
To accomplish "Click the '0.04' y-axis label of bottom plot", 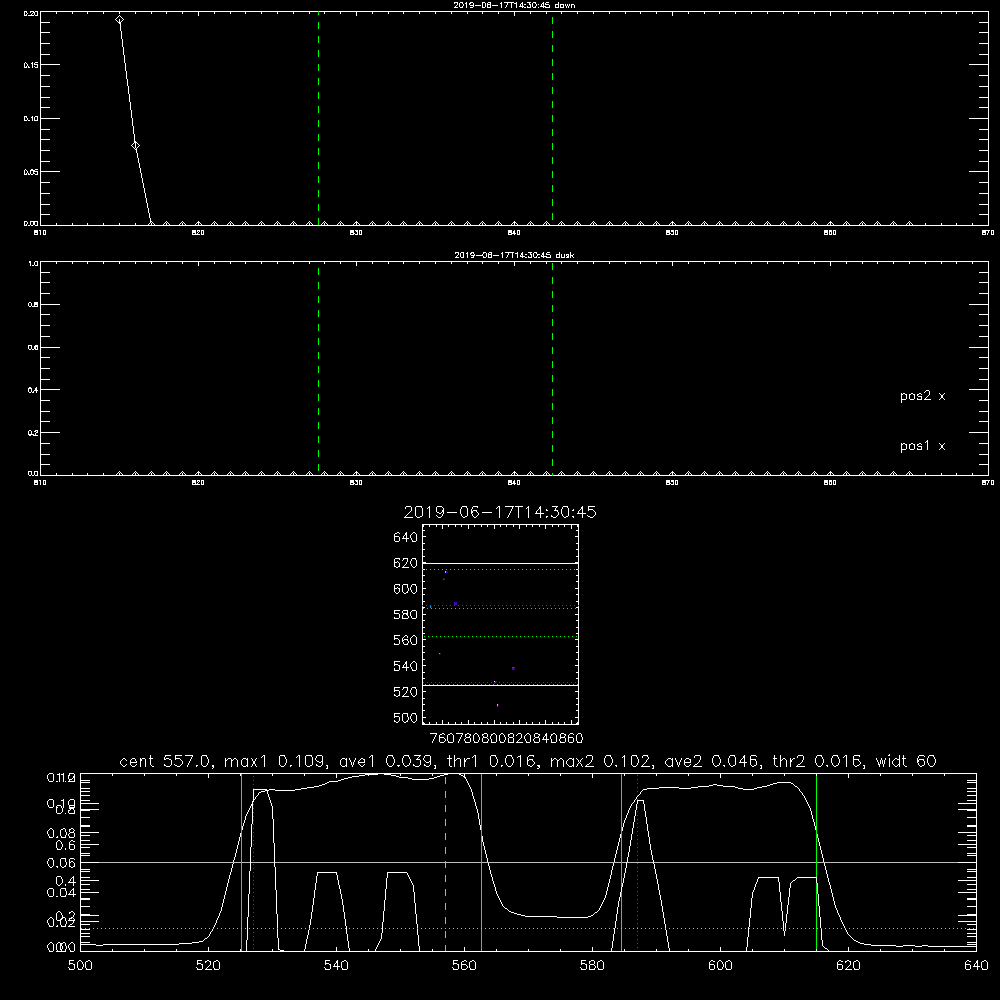I will 61,892.
